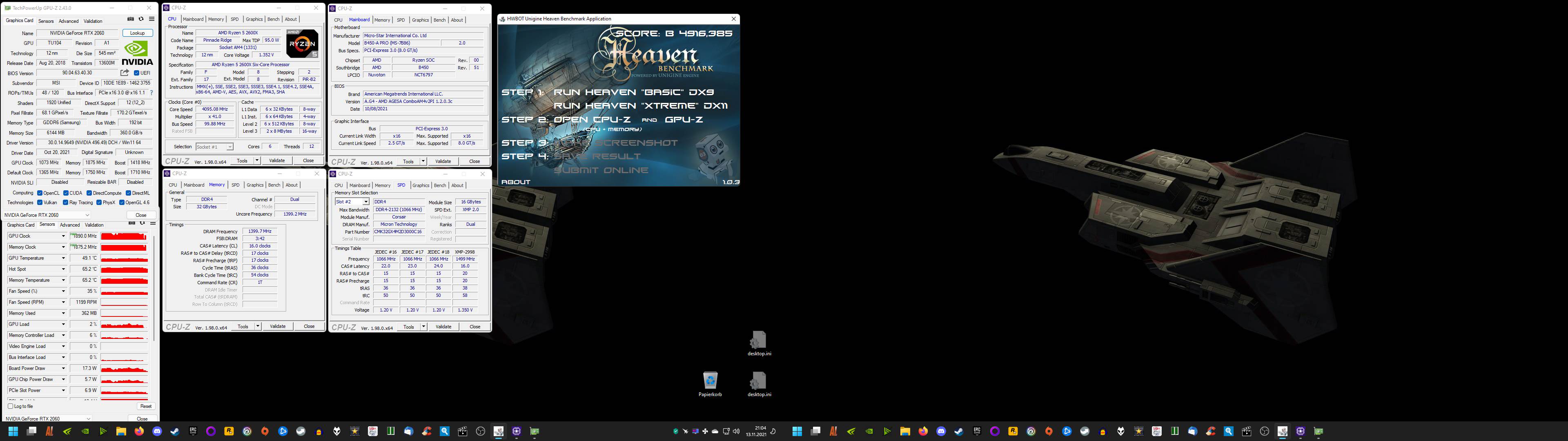Viewport: 1568px width, 441px height.
Task: Open the CPU tab in CPU-Z SPD window
Action: click(339, 185)
